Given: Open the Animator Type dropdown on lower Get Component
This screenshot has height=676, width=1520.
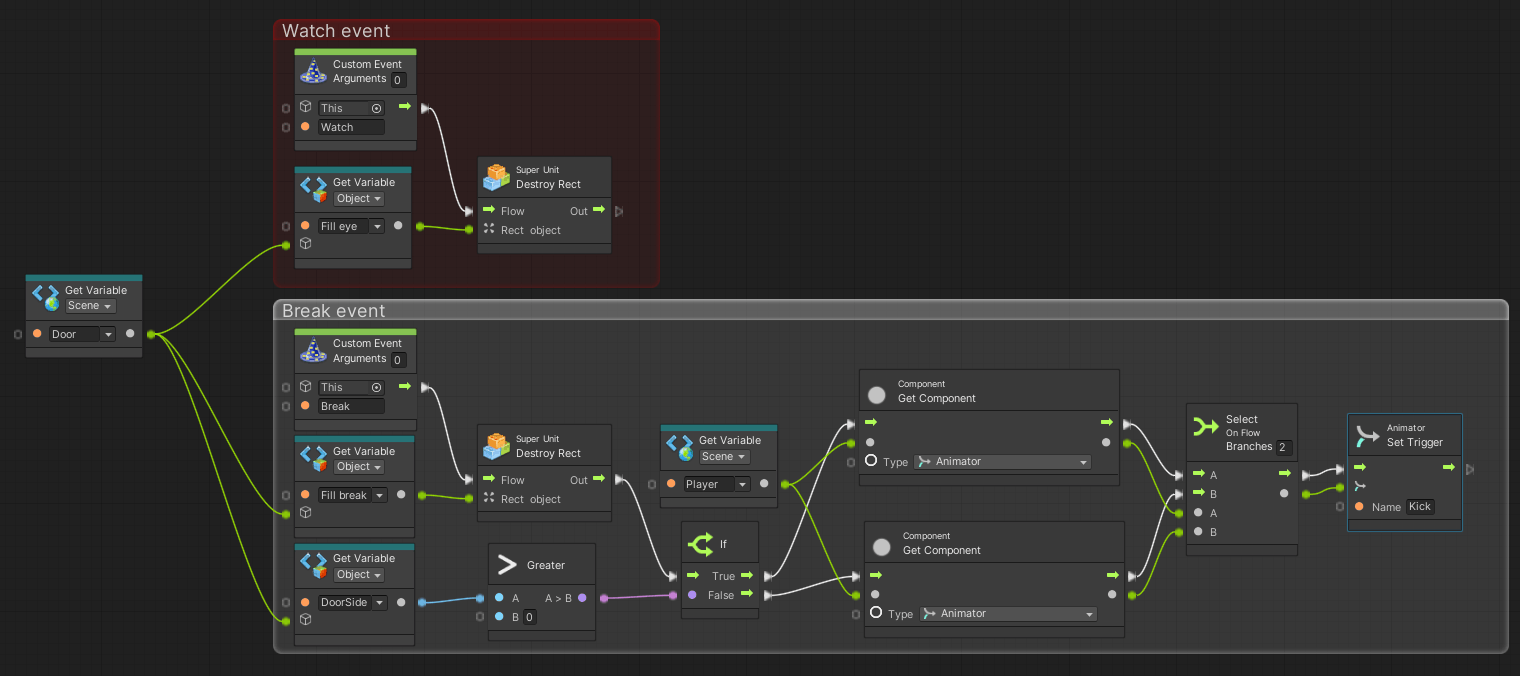Looking at the screenshot, I should pos(1006,613).
